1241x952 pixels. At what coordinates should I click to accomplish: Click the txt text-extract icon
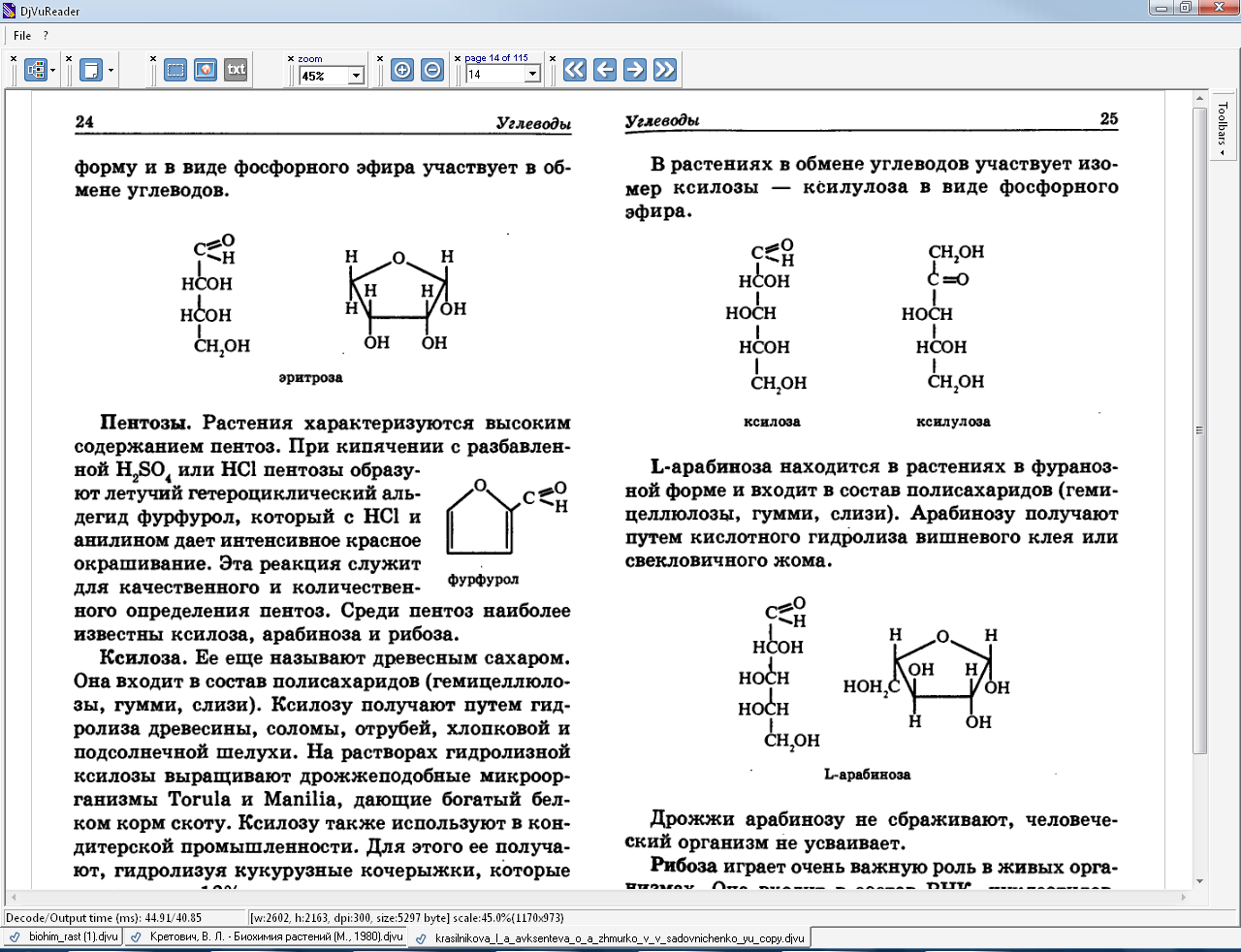pos(236,70)
